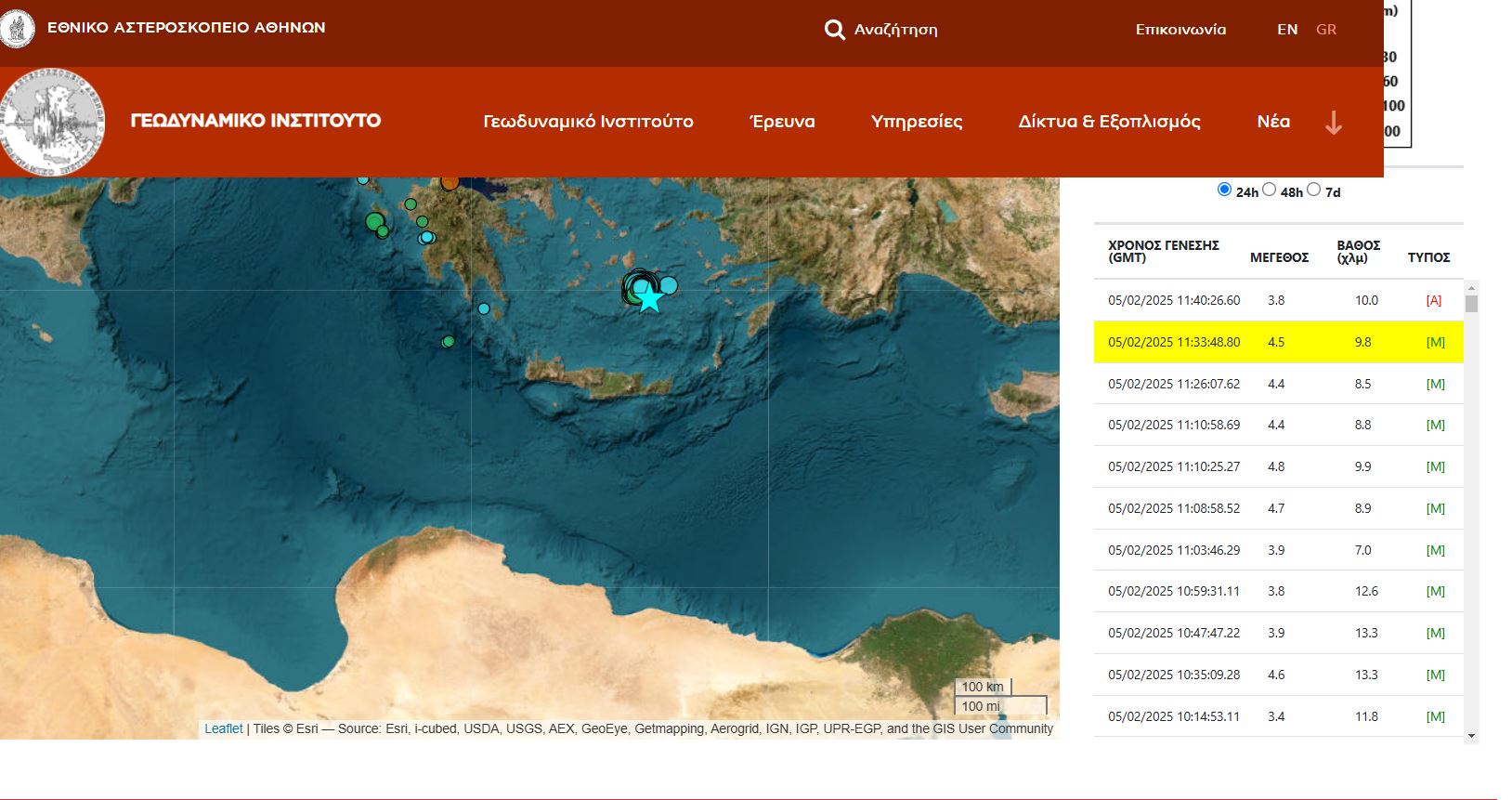Select the 7d time range radio
Viewport: 1512px width, 800px height.
pos(1313,190)
